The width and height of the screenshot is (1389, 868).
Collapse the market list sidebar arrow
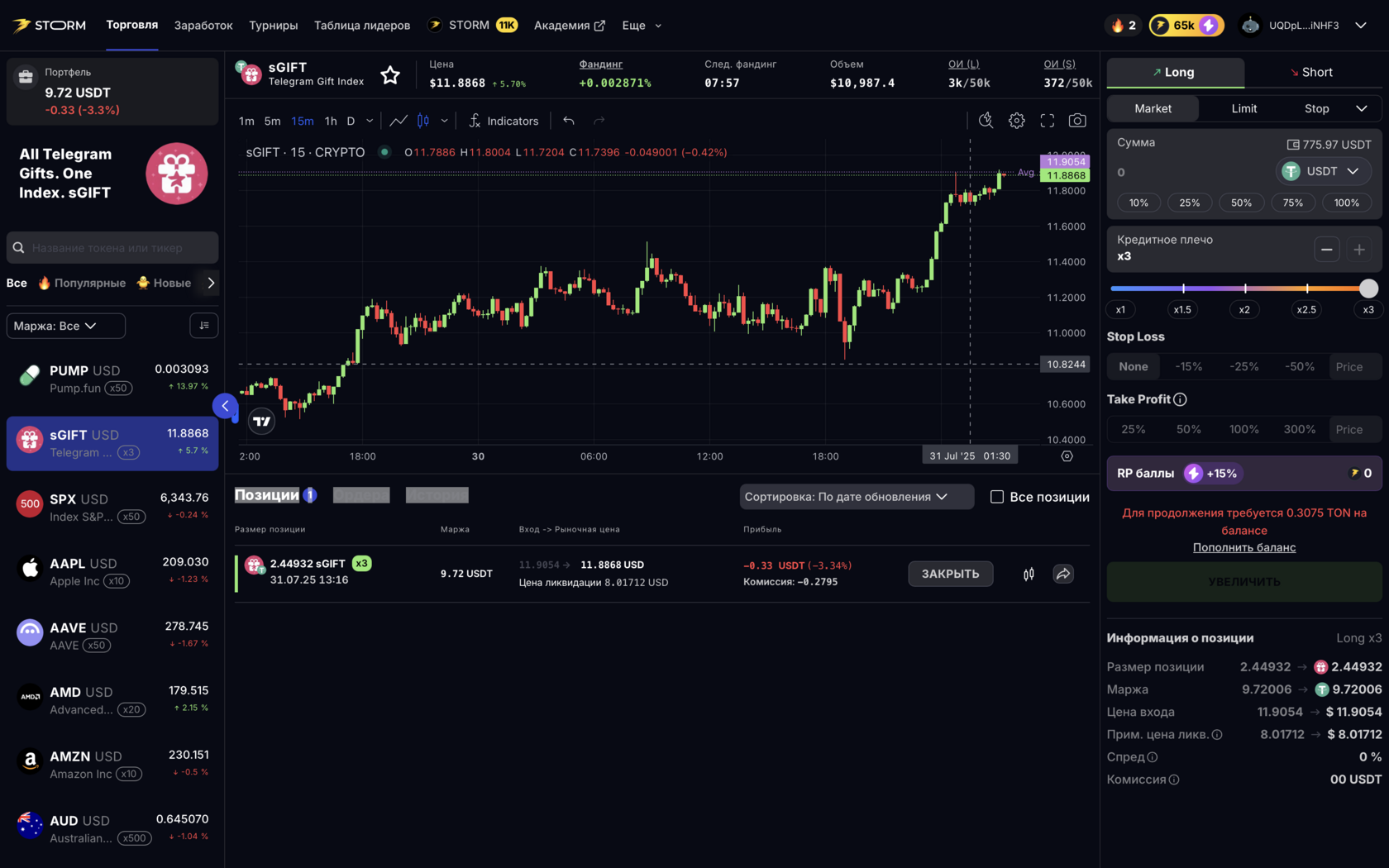click(225, 406)
